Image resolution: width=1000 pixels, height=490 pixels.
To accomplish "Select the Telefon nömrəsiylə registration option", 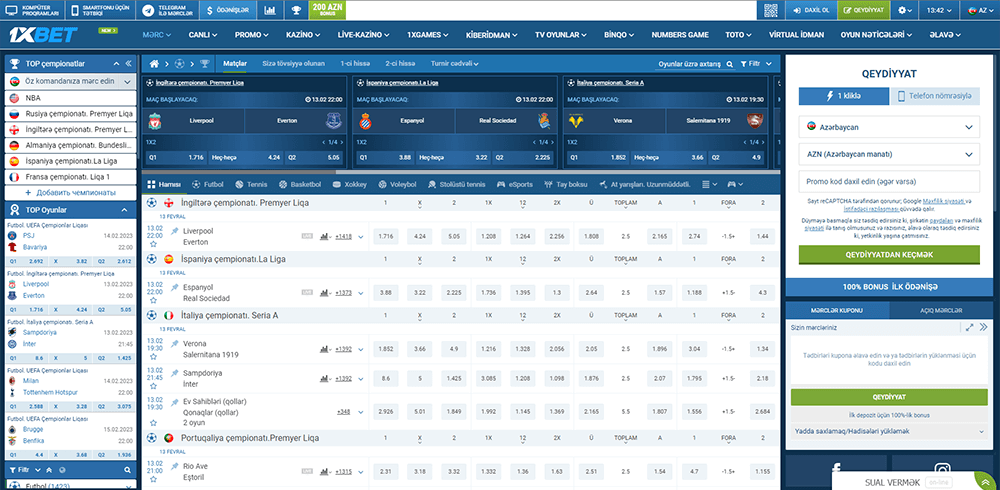I will (935, 96).
